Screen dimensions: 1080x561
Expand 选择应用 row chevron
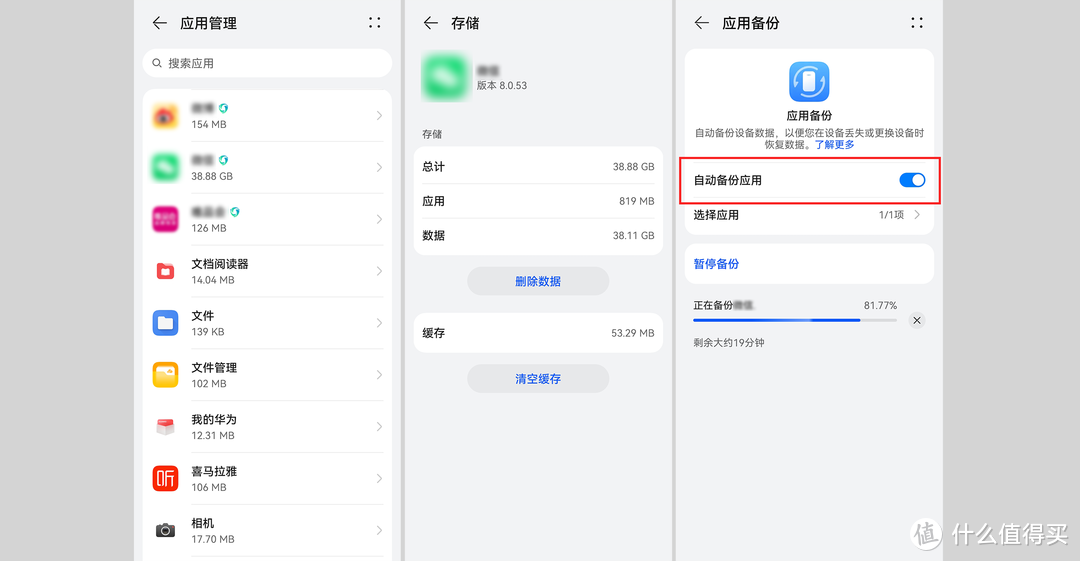[917, 215]
